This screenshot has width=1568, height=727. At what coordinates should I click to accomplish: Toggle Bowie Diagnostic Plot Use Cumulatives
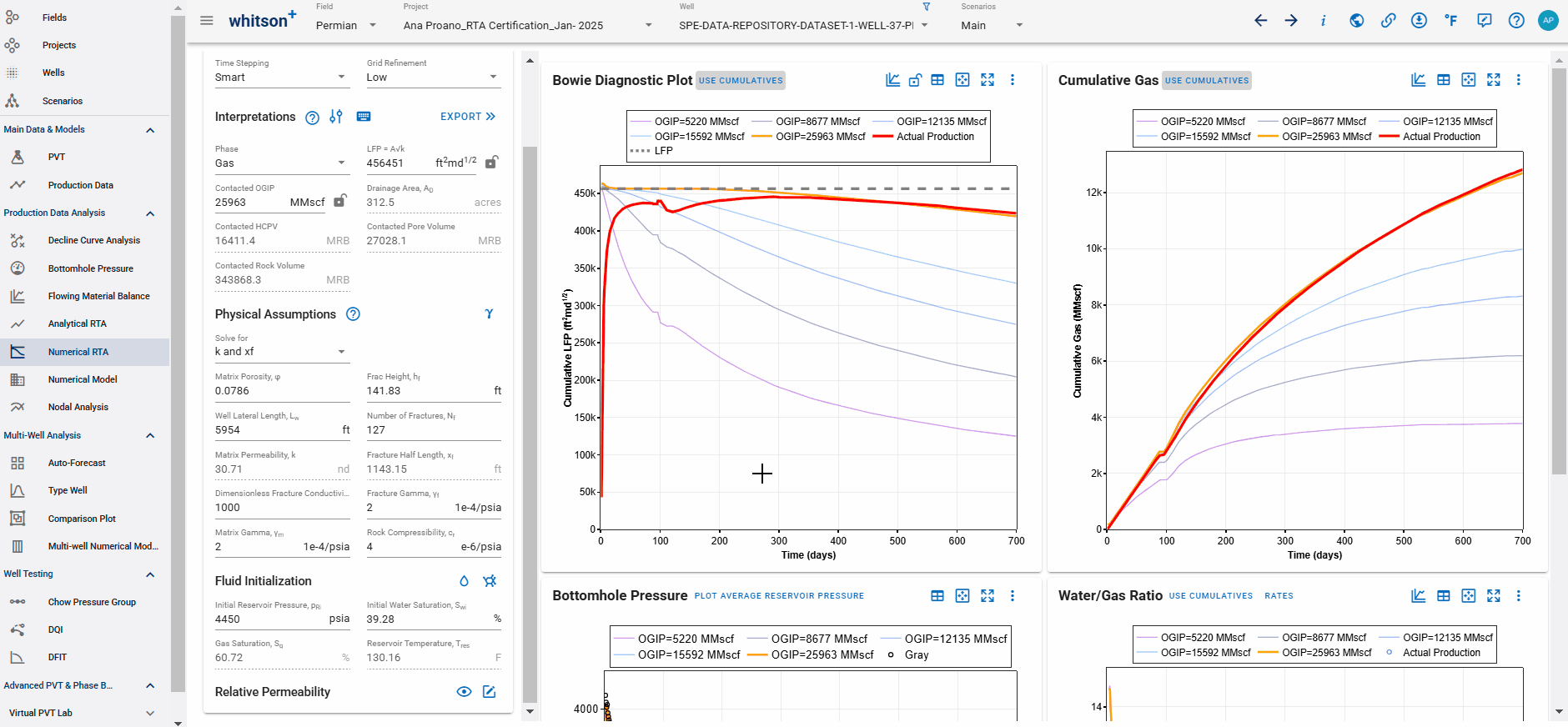point(741,81)
